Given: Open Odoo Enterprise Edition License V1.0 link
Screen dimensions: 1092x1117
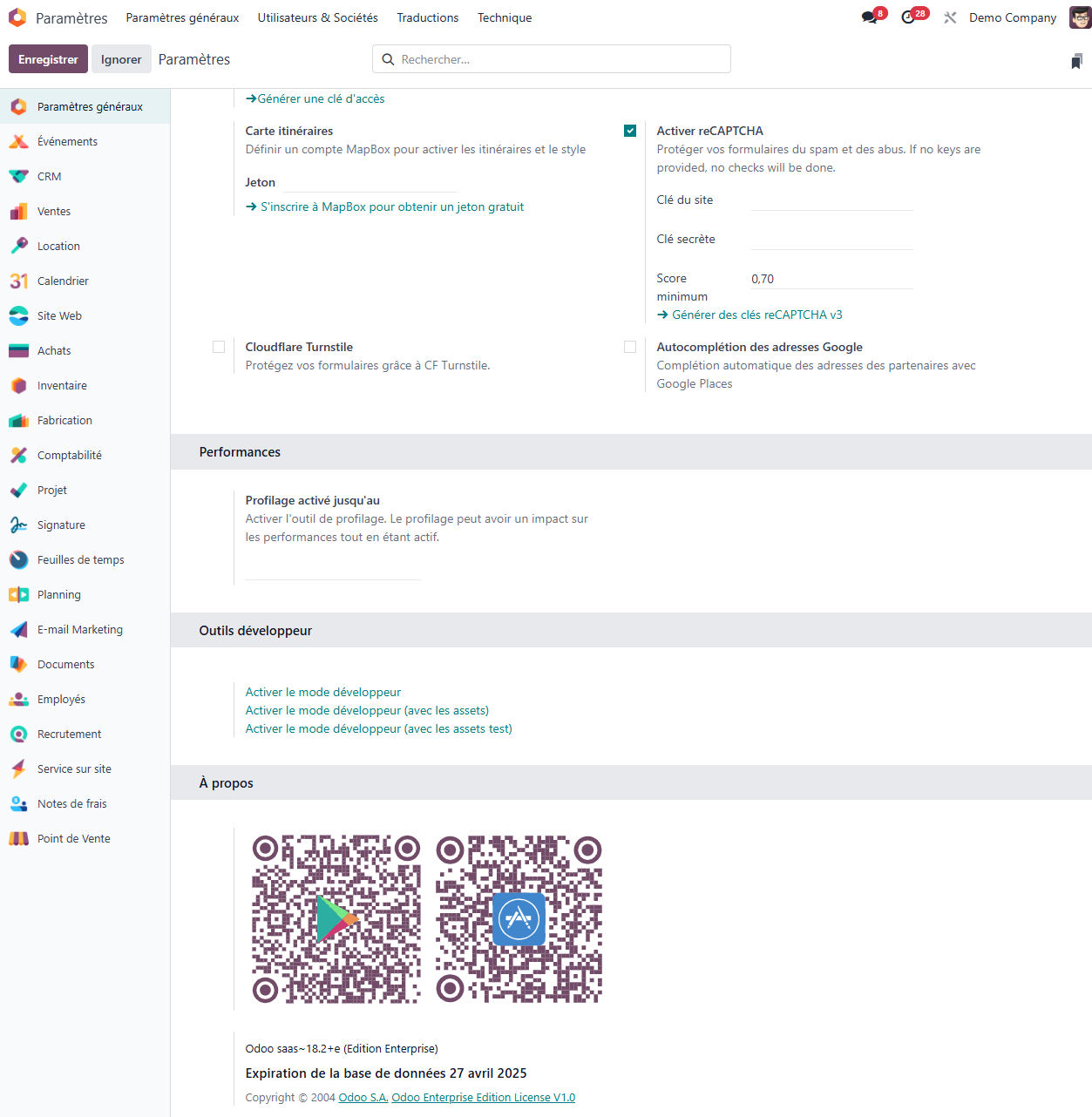Looking at the screenshot, I should [x=484, y=1097].
